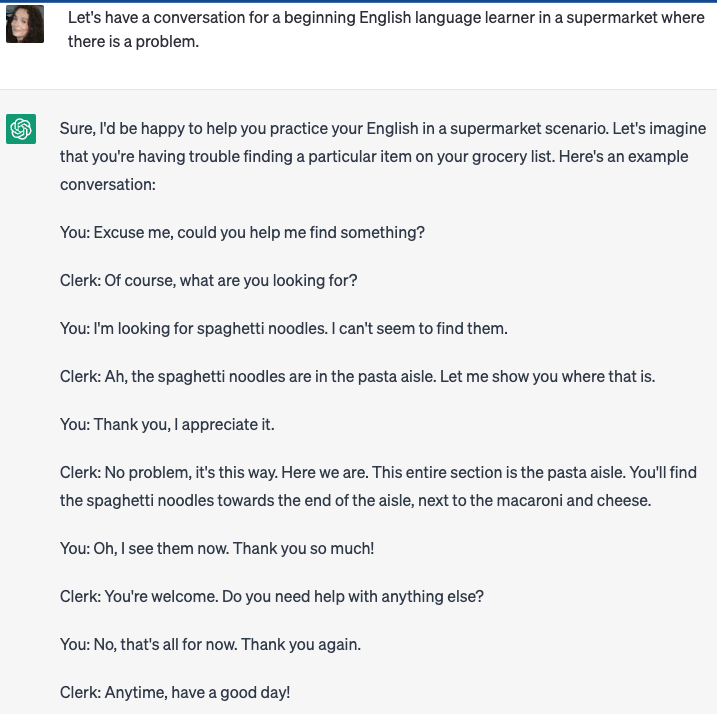Click the line 'No, that's all for now'
Image resolution: width=717 pixels, height=714 pixels.
(210, 644)
